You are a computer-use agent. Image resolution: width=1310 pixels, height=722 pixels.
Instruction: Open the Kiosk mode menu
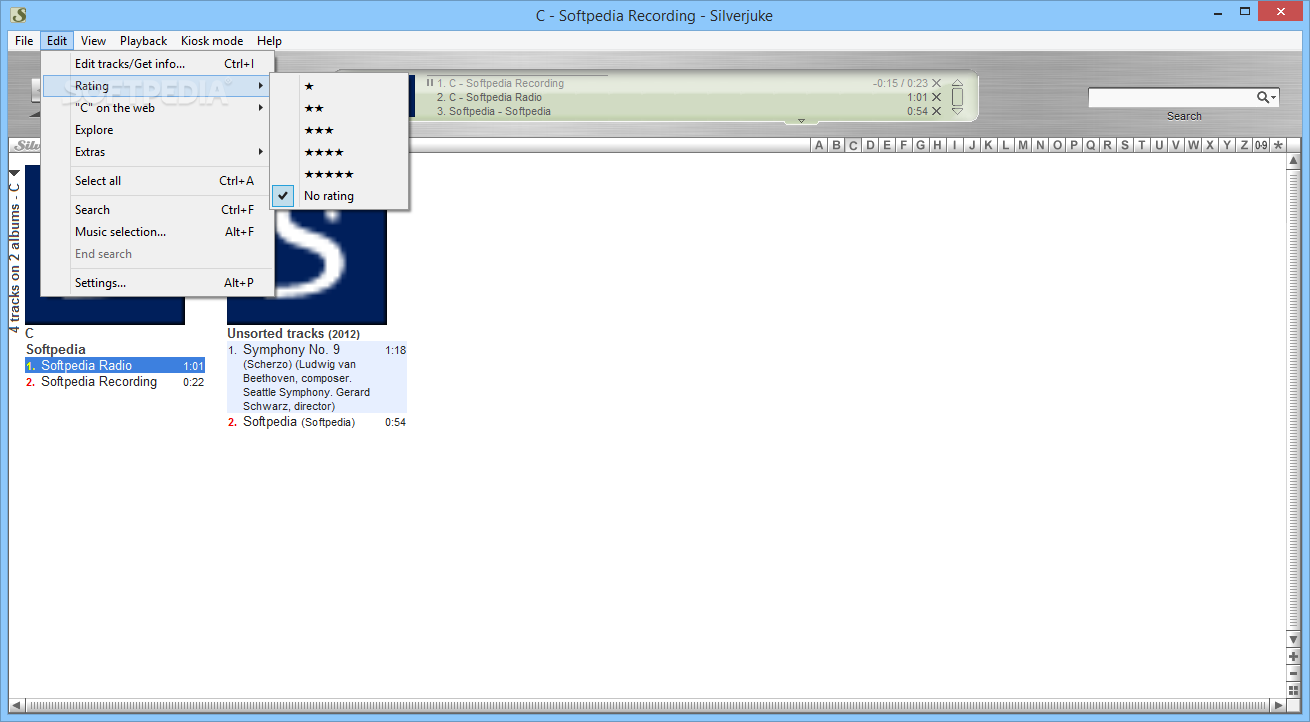212,41
